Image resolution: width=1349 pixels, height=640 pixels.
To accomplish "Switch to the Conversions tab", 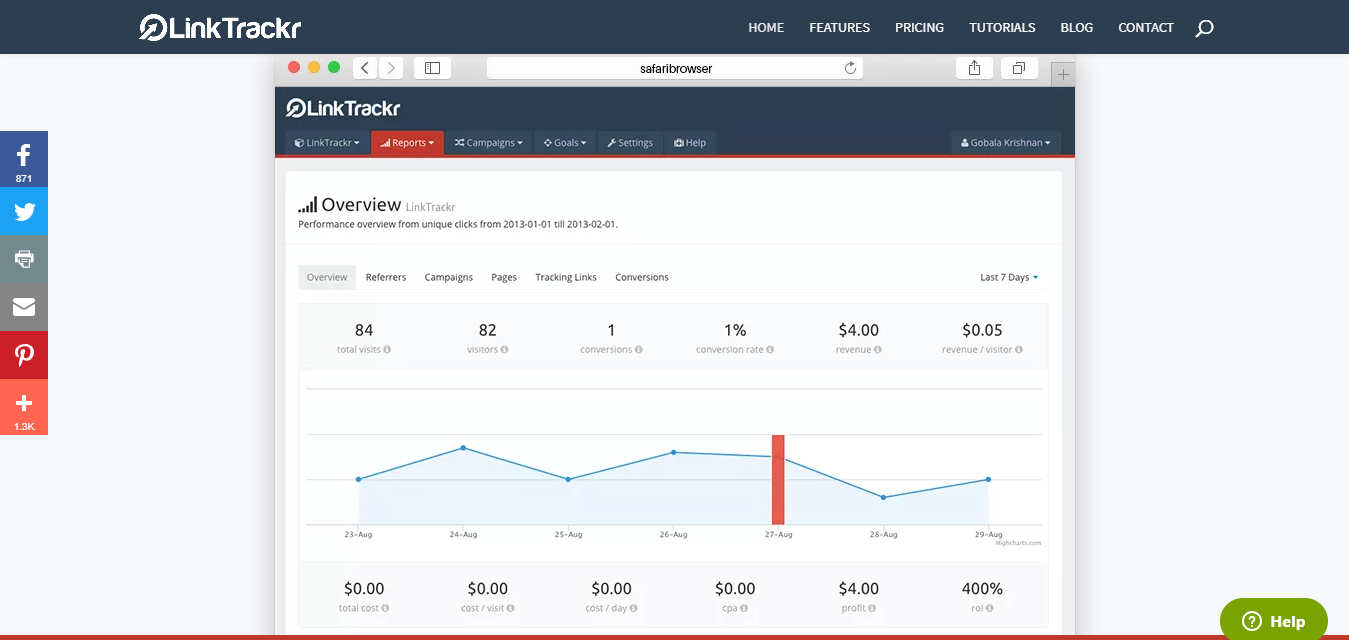I will click(642, 277).
